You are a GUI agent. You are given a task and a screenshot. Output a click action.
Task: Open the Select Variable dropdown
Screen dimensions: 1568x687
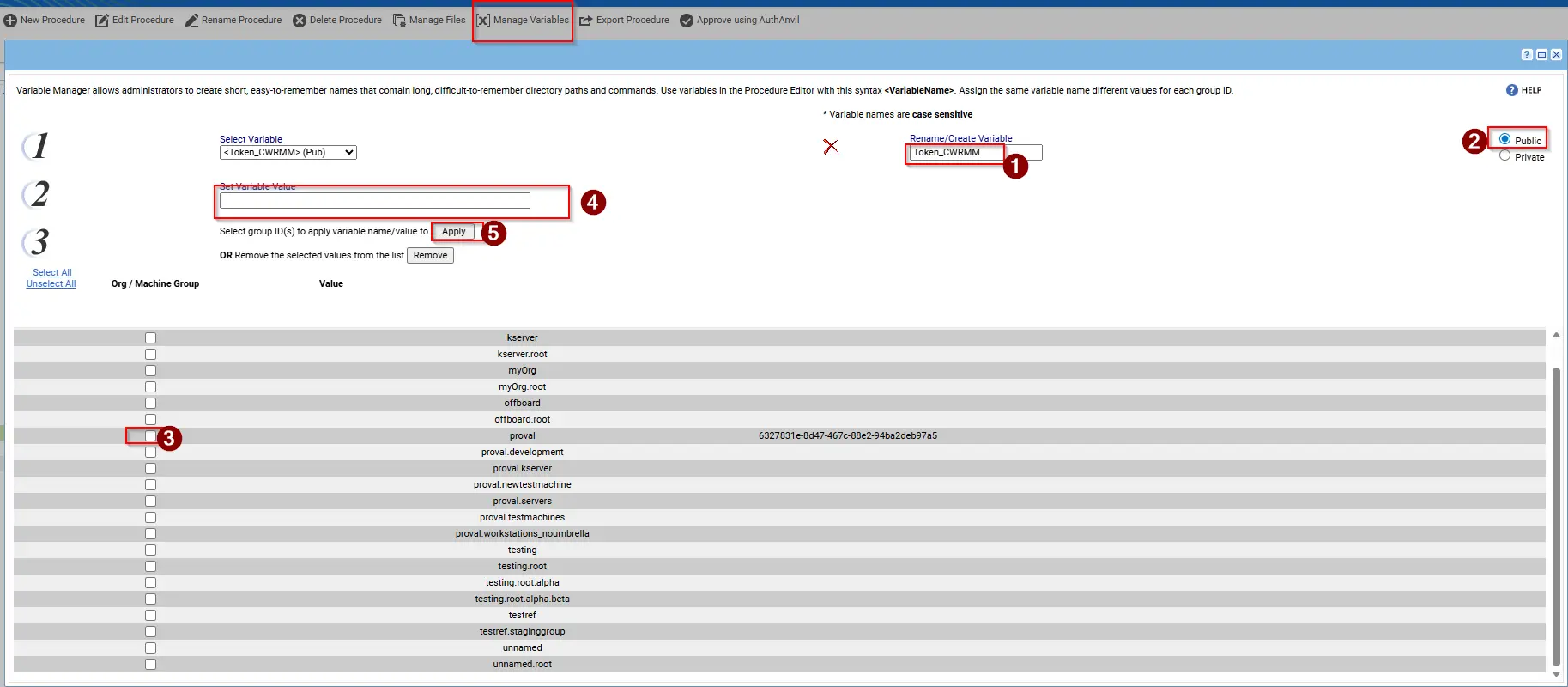(x=288, y=153)
